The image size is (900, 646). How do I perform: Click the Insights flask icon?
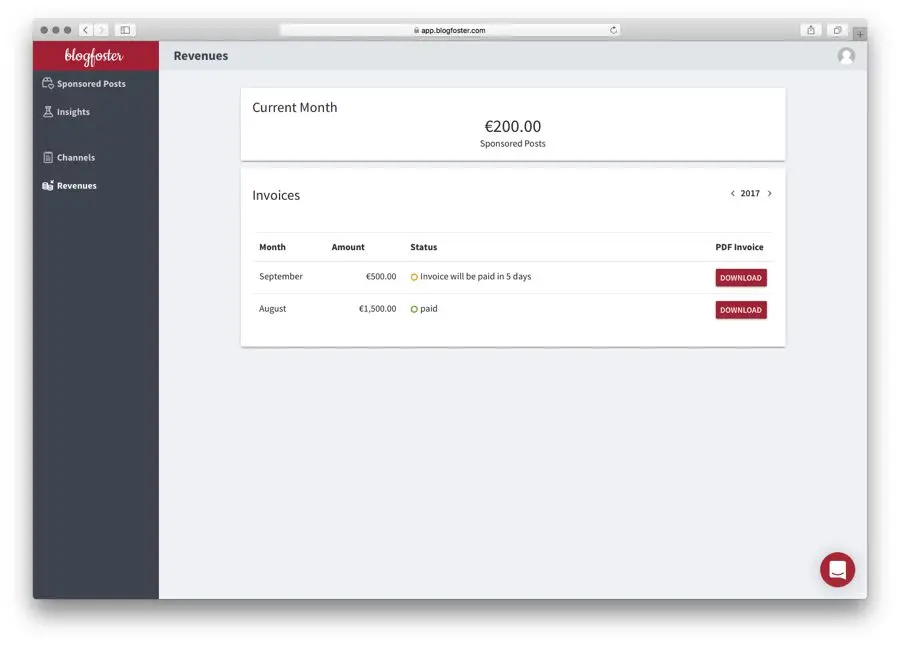[47, 112]
